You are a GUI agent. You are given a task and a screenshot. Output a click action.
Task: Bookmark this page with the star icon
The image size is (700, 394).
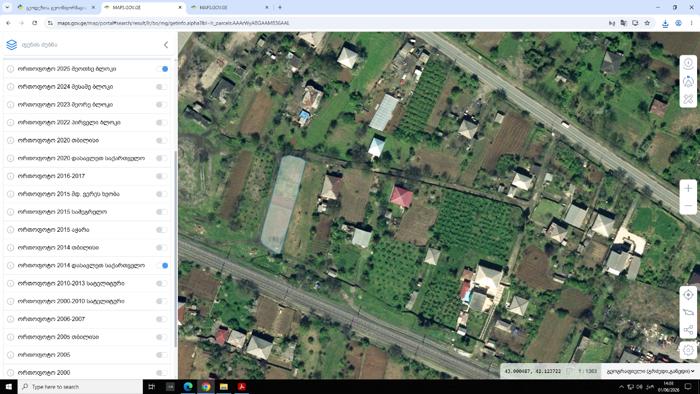[647, 23]
